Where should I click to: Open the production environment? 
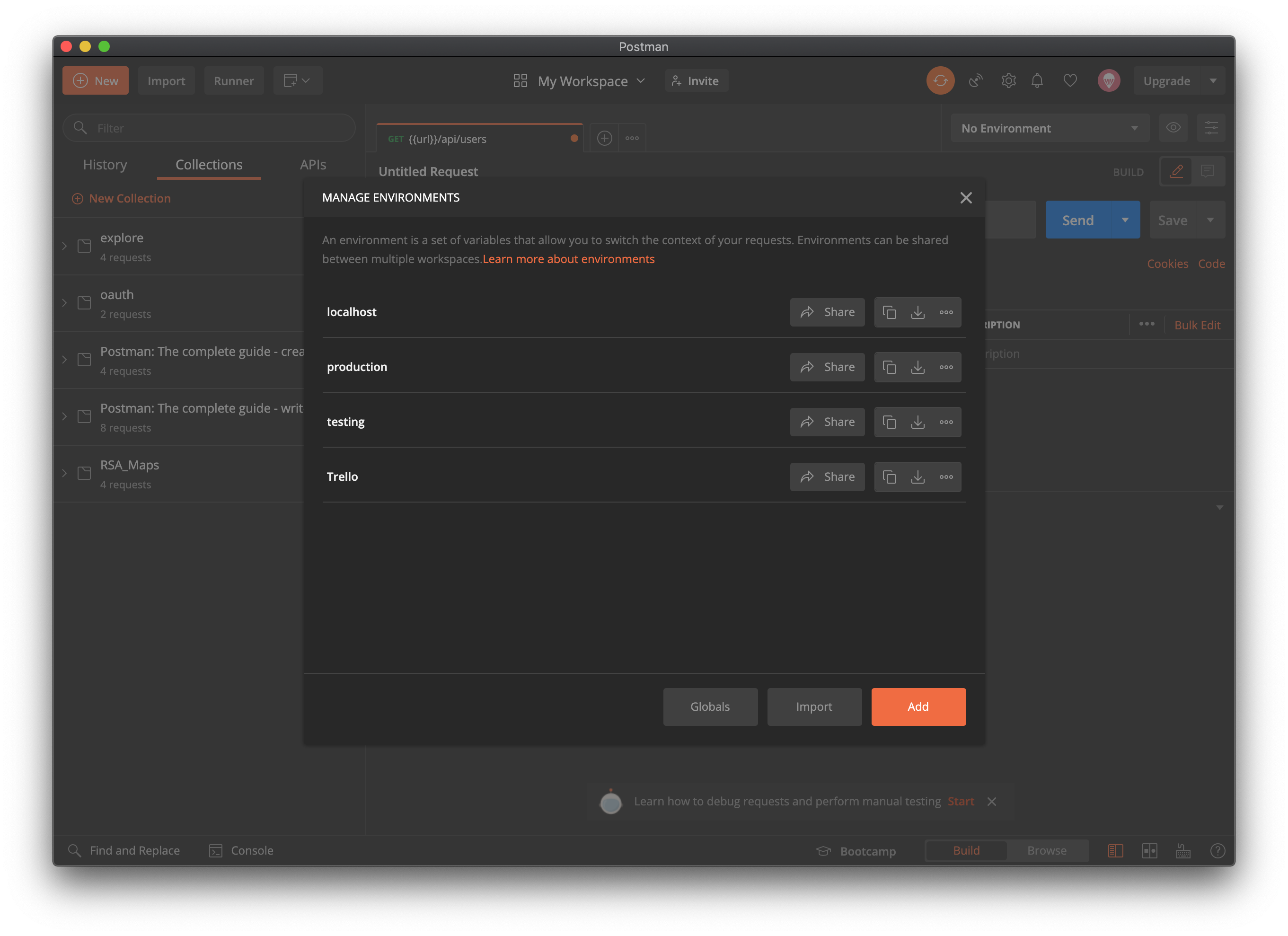tap(357, 367)
